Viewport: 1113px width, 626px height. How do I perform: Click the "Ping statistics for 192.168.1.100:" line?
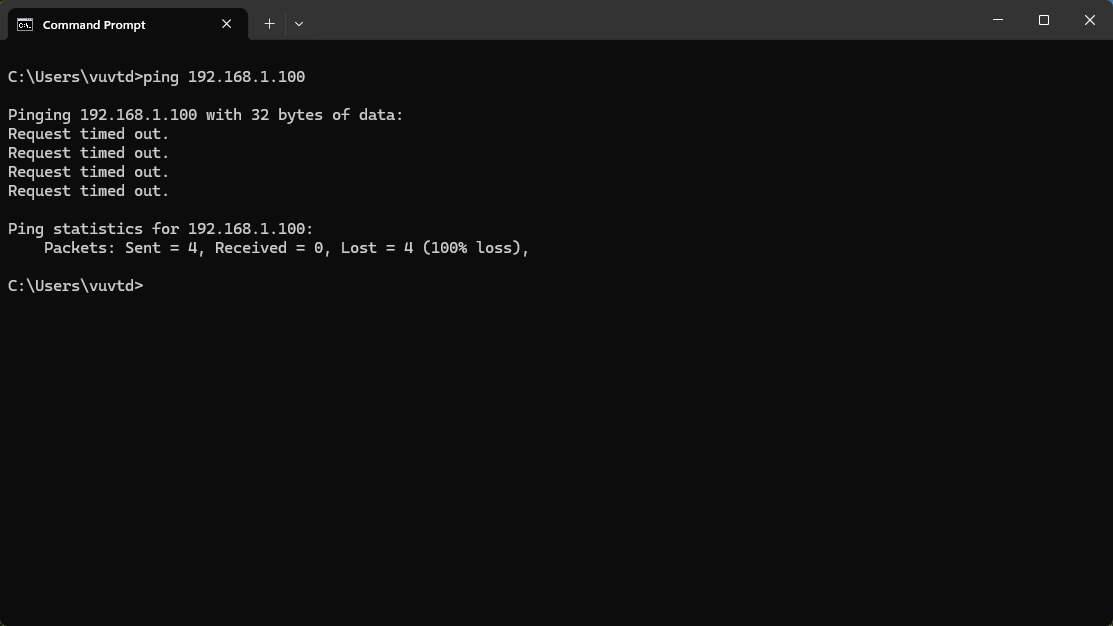(x=160, y=229)
